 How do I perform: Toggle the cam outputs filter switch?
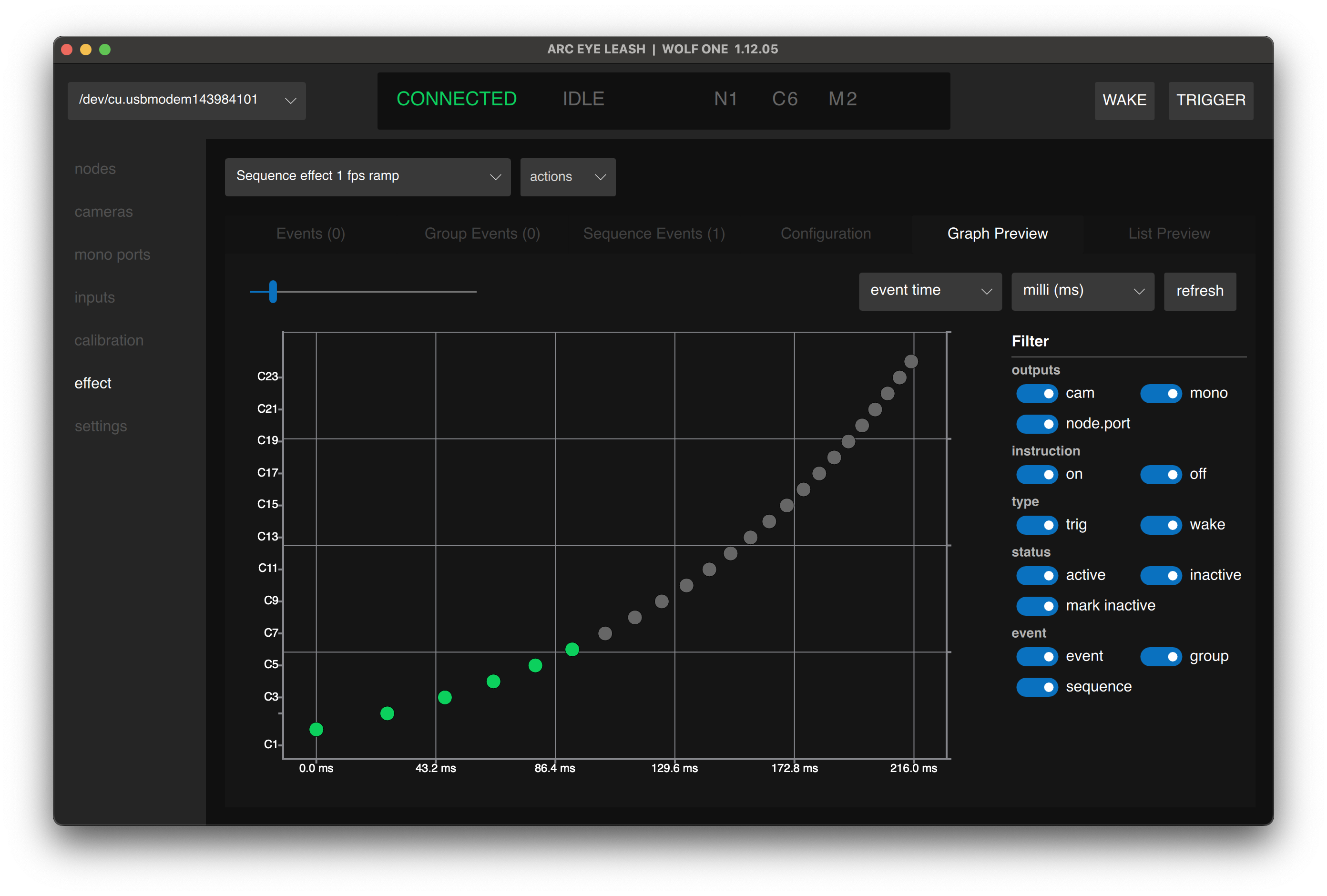(x=1036, y=394)
